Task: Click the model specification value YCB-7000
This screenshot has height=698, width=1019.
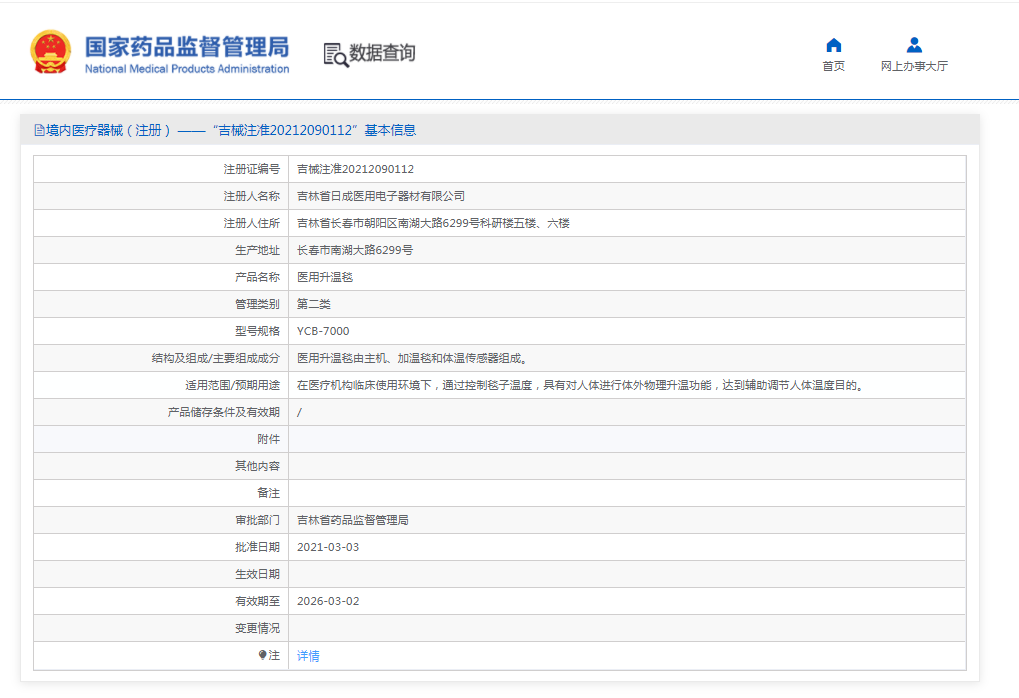Action: point(323,331)
